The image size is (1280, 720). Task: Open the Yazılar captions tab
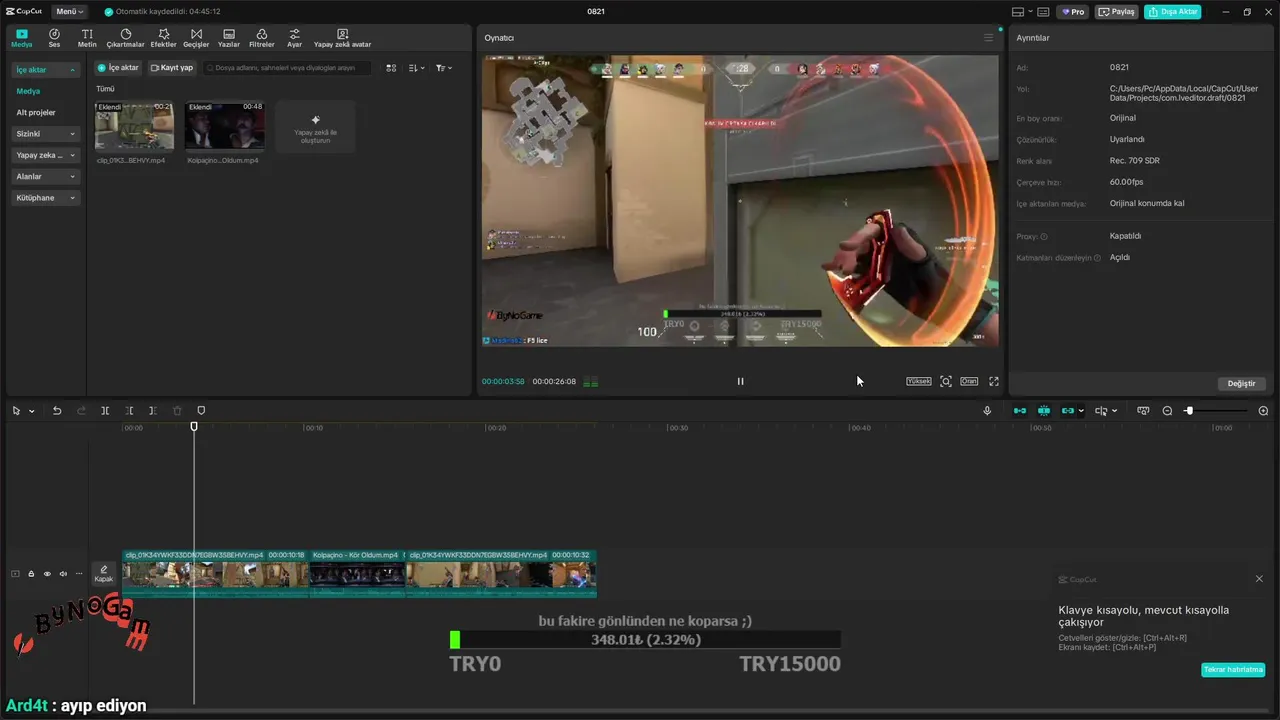229,38
